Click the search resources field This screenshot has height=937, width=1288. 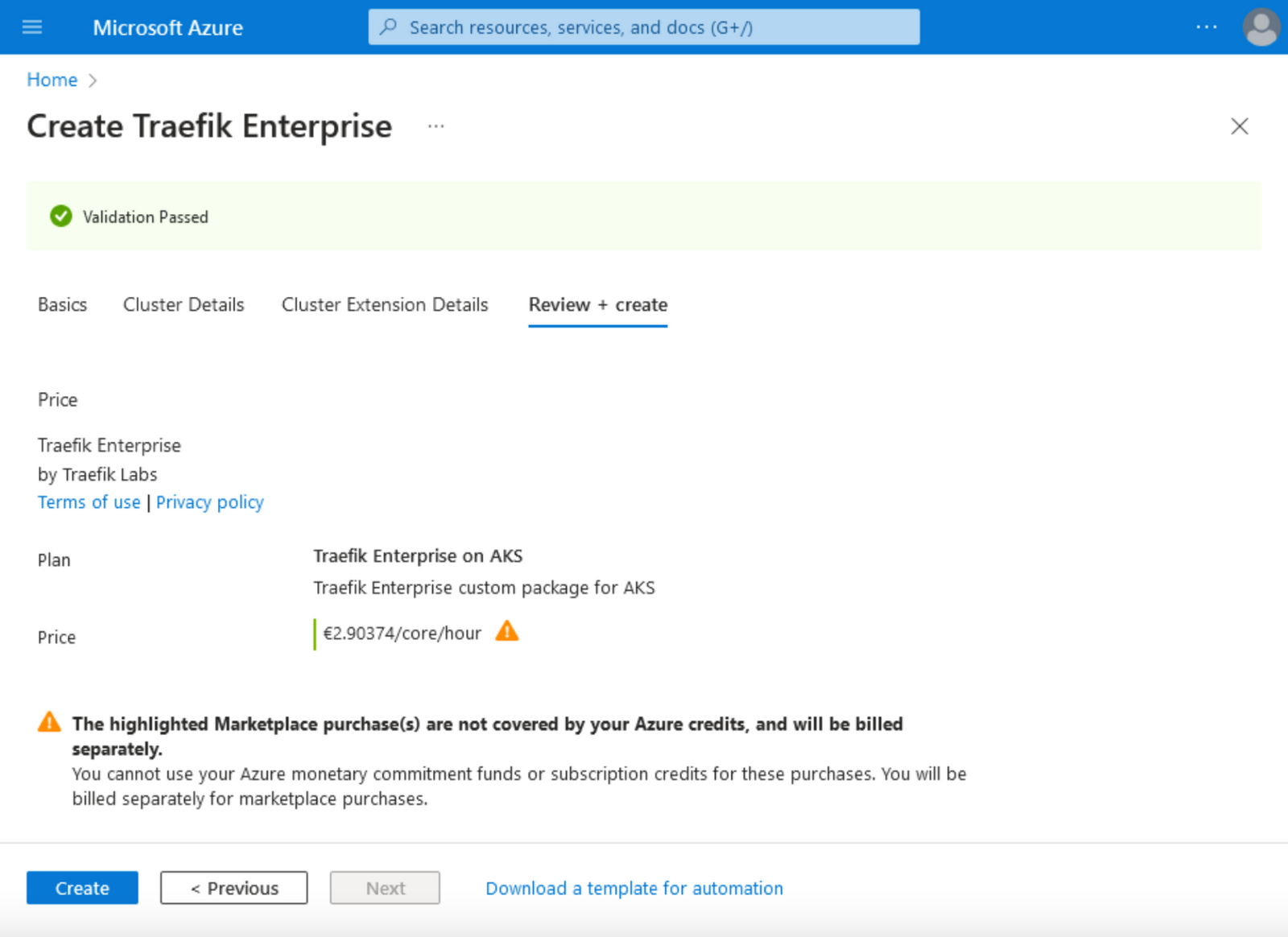coord(644,27)
